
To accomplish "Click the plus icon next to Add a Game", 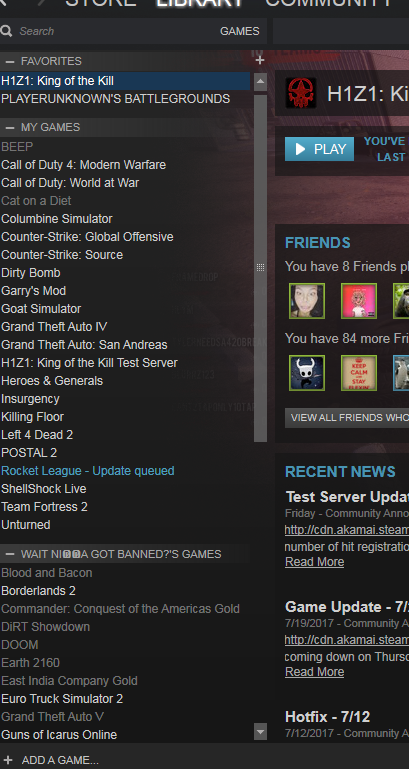I will point(8,760).
